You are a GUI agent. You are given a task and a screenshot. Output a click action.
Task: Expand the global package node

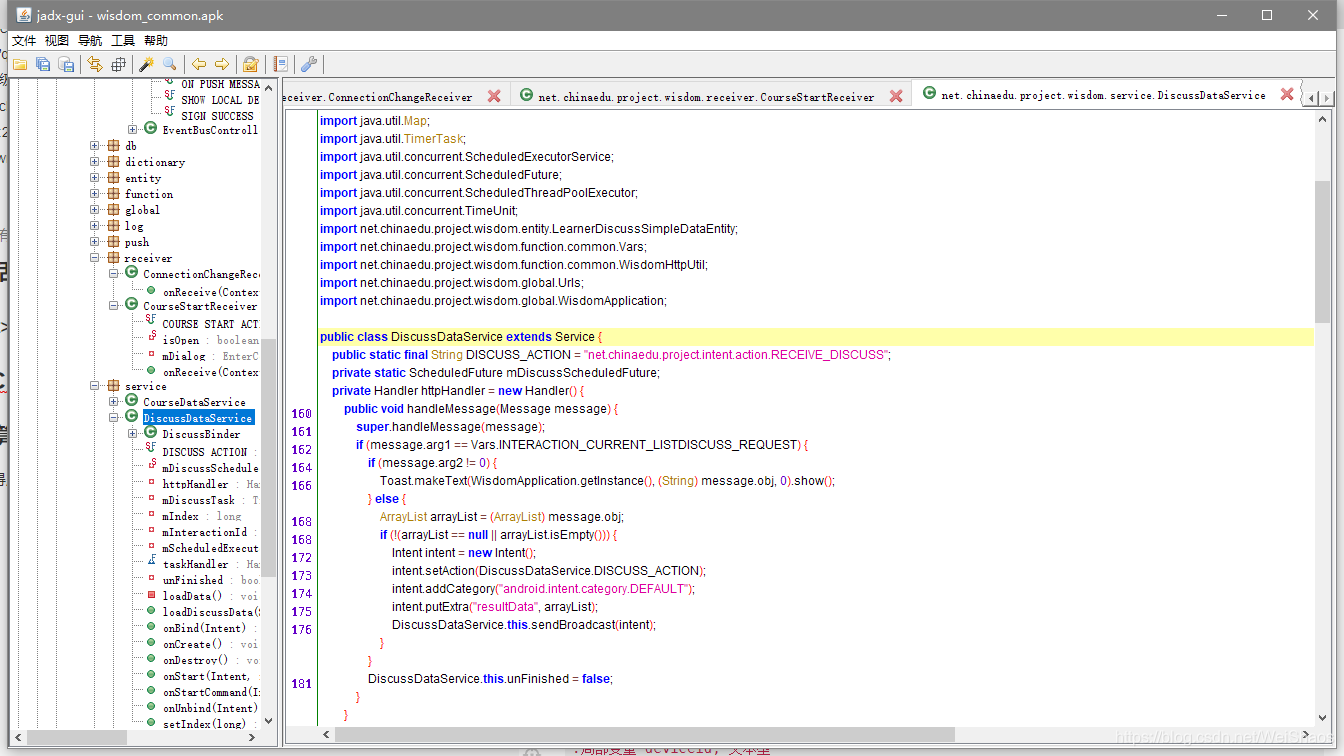(95, 210)
